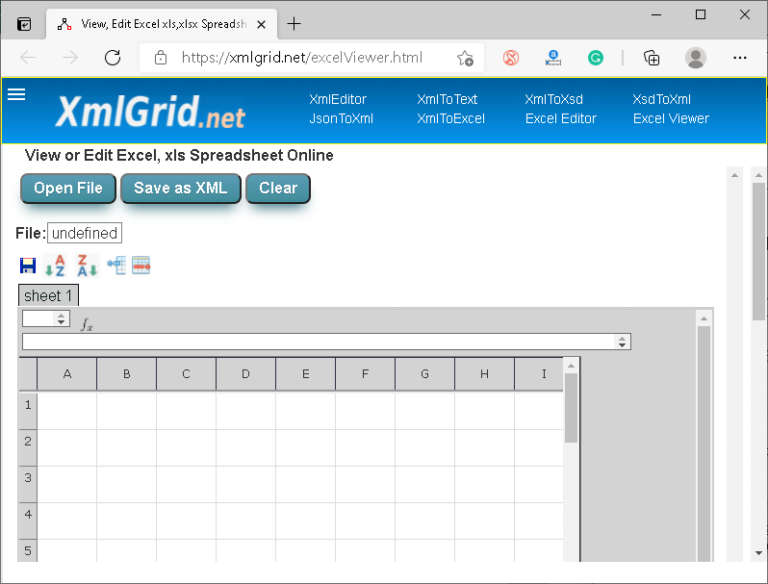Open browser Collections icon
The image size is (768, 584).
pos(652,58)
